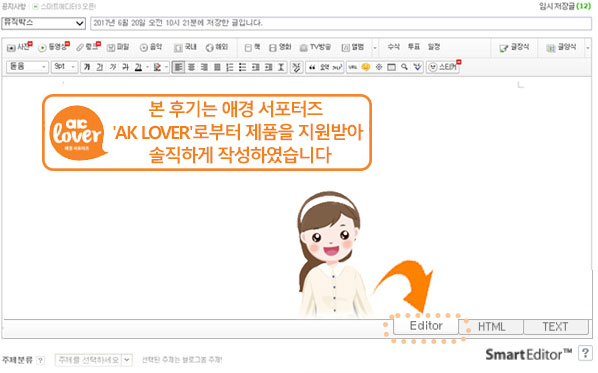Open the font family dropdown 돋움
Screen dimensions: 598x373
[x=27, y=67]
